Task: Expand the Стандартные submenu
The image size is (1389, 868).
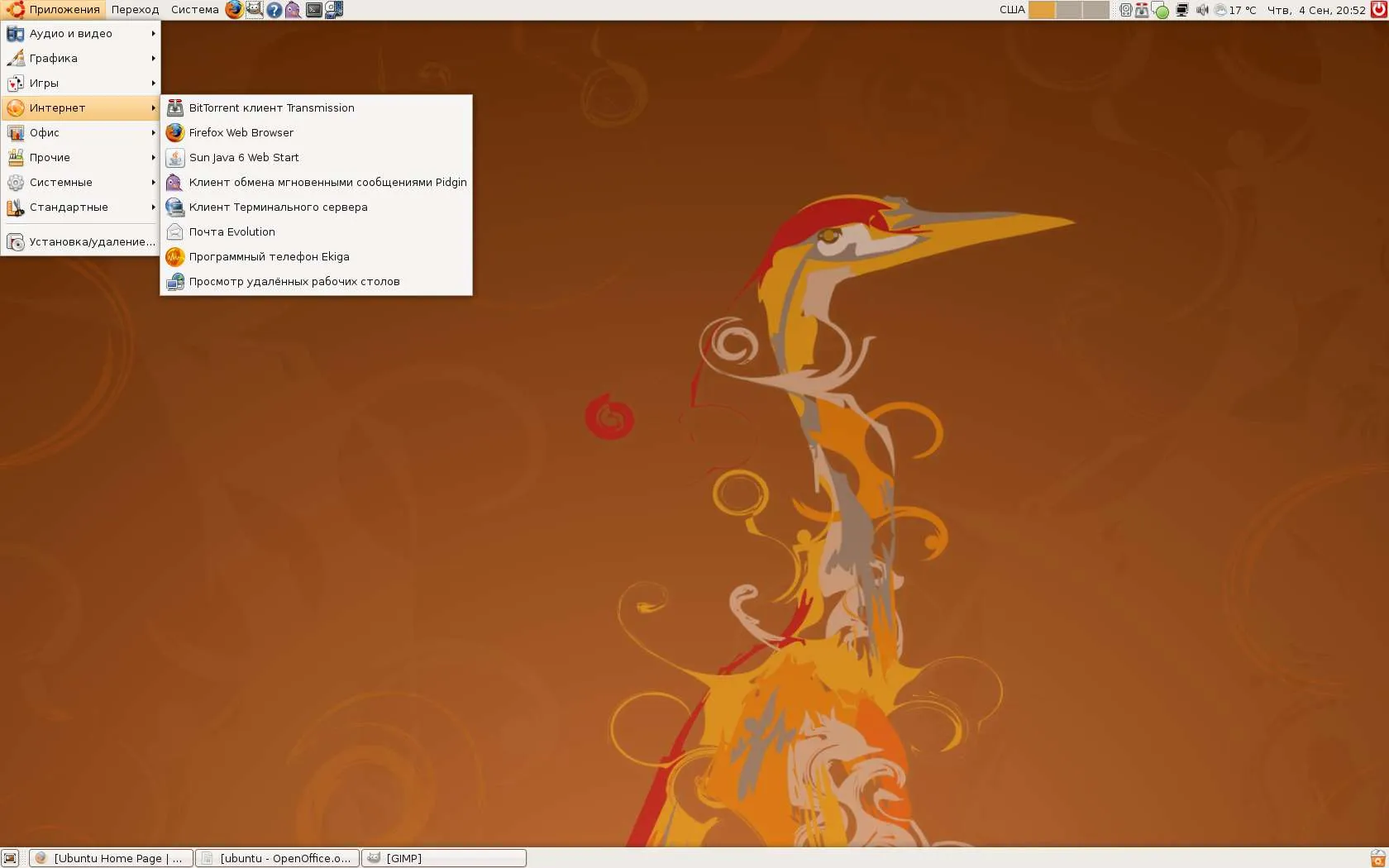Action: pos(80,207)
